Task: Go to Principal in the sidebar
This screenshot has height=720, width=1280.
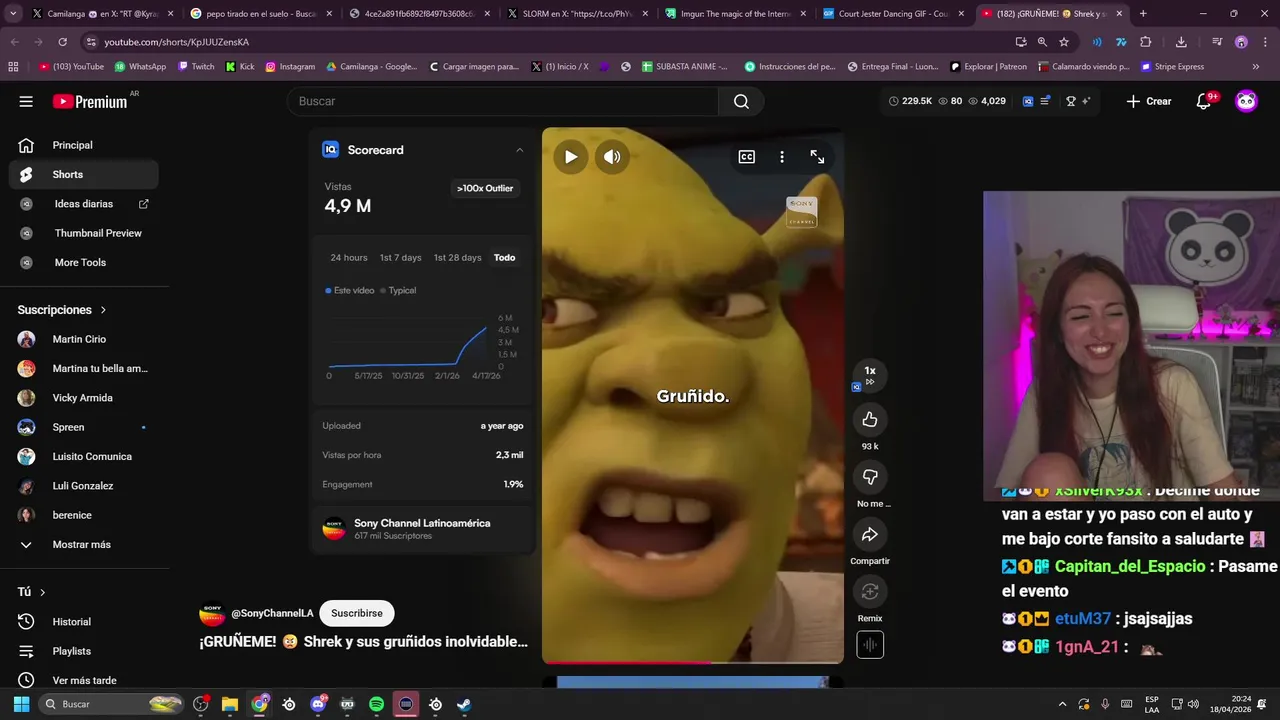Action: (x=84, y=145)
